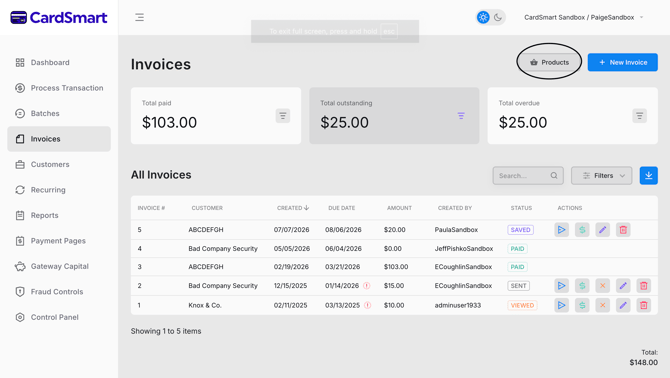Screen dimensions: 670x378
Task: Click overdue warning icon on invoice 2
Action: (x=367, y=286)
